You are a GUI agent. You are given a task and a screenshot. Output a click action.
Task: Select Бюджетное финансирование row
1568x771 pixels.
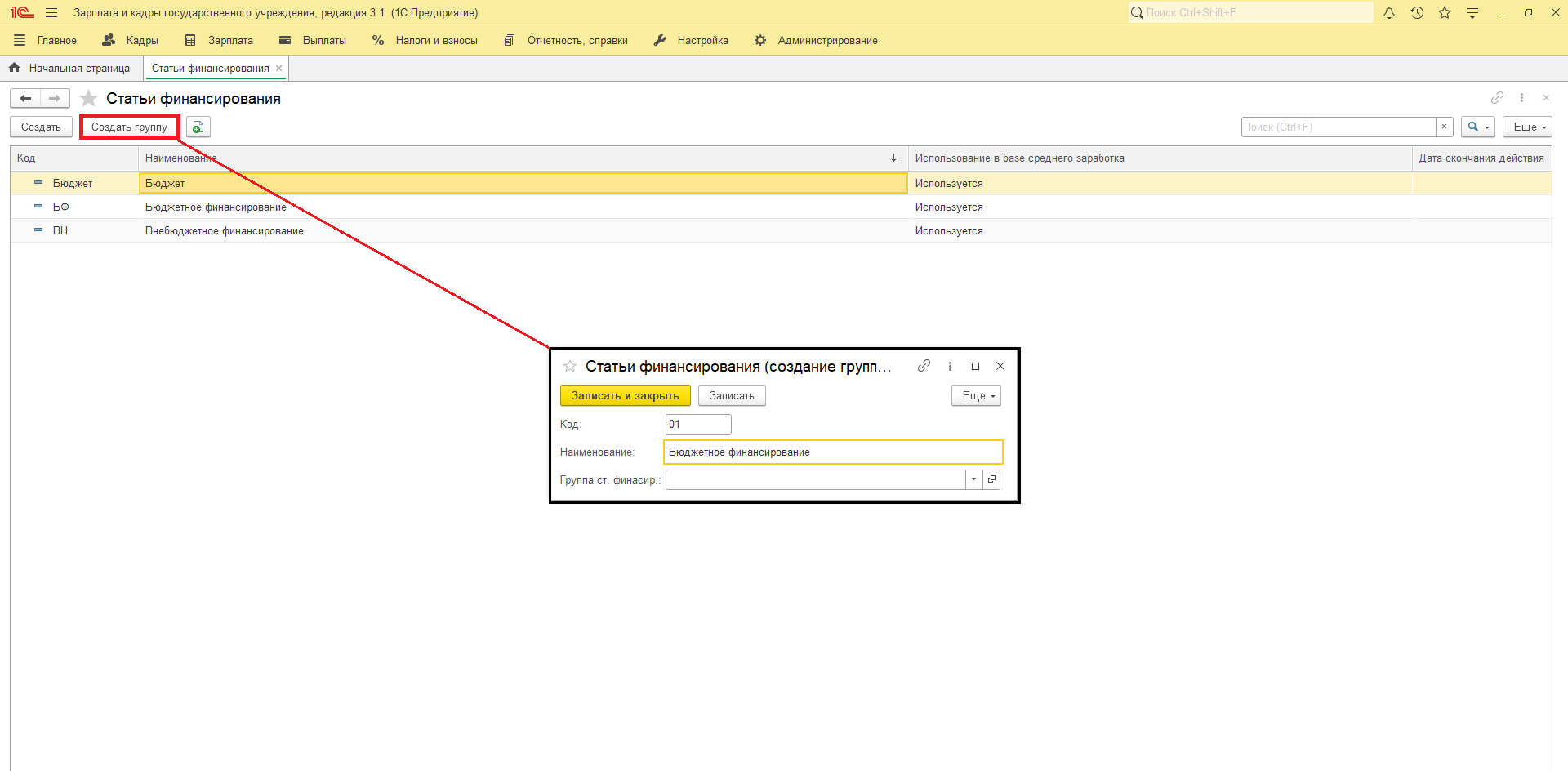point(781,207)
